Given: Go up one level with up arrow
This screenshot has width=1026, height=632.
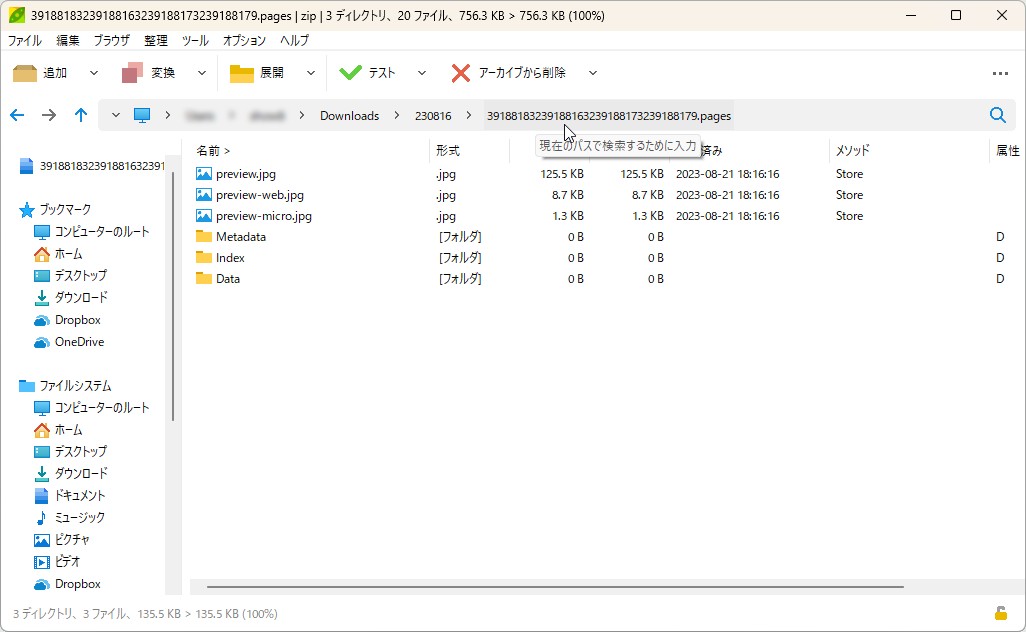Looking at the screenshot, I should [x=80, y=116].
